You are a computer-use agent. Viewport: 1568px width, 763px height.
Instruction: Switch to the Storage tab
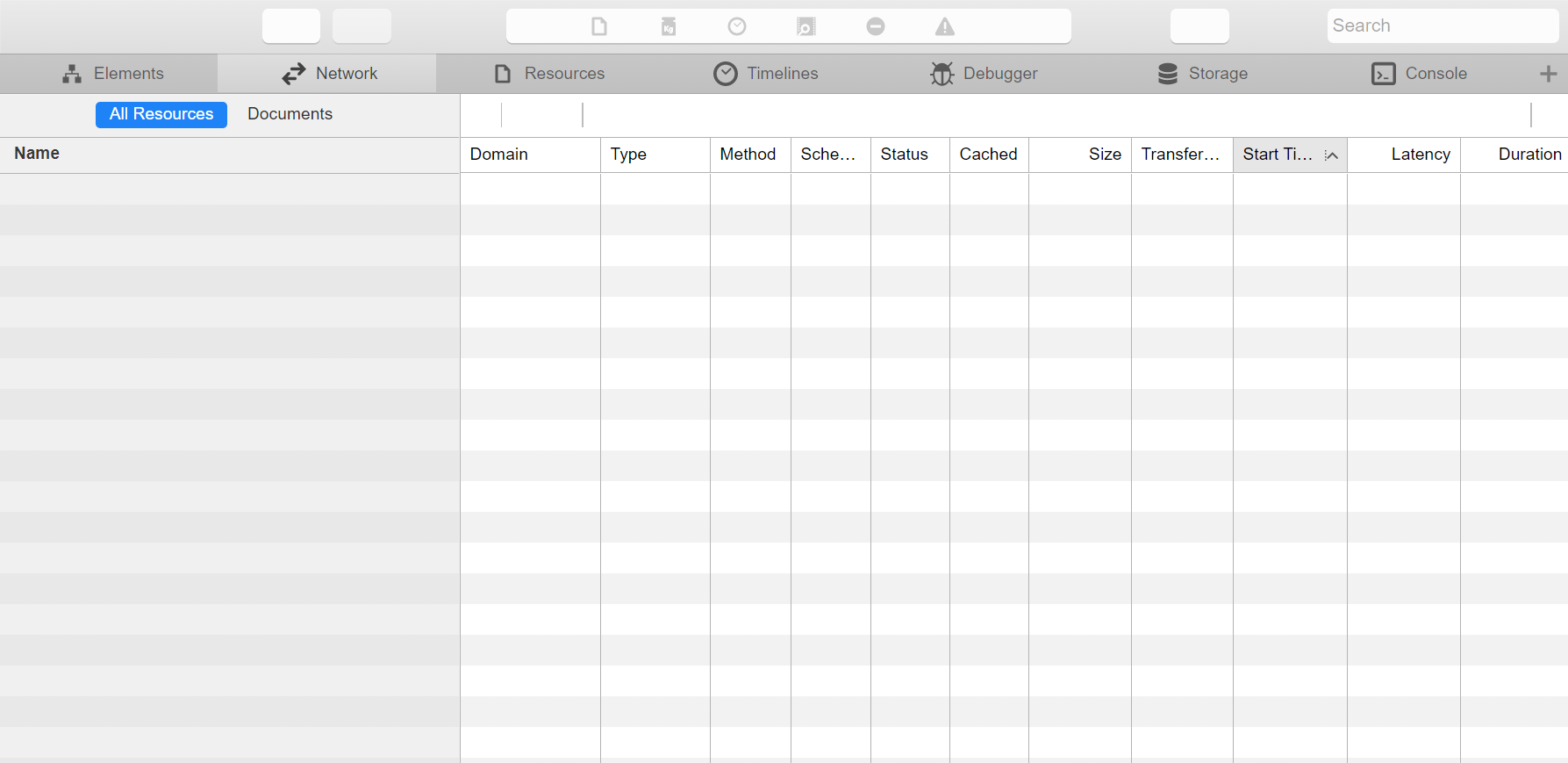click(x=1201, y=74)
